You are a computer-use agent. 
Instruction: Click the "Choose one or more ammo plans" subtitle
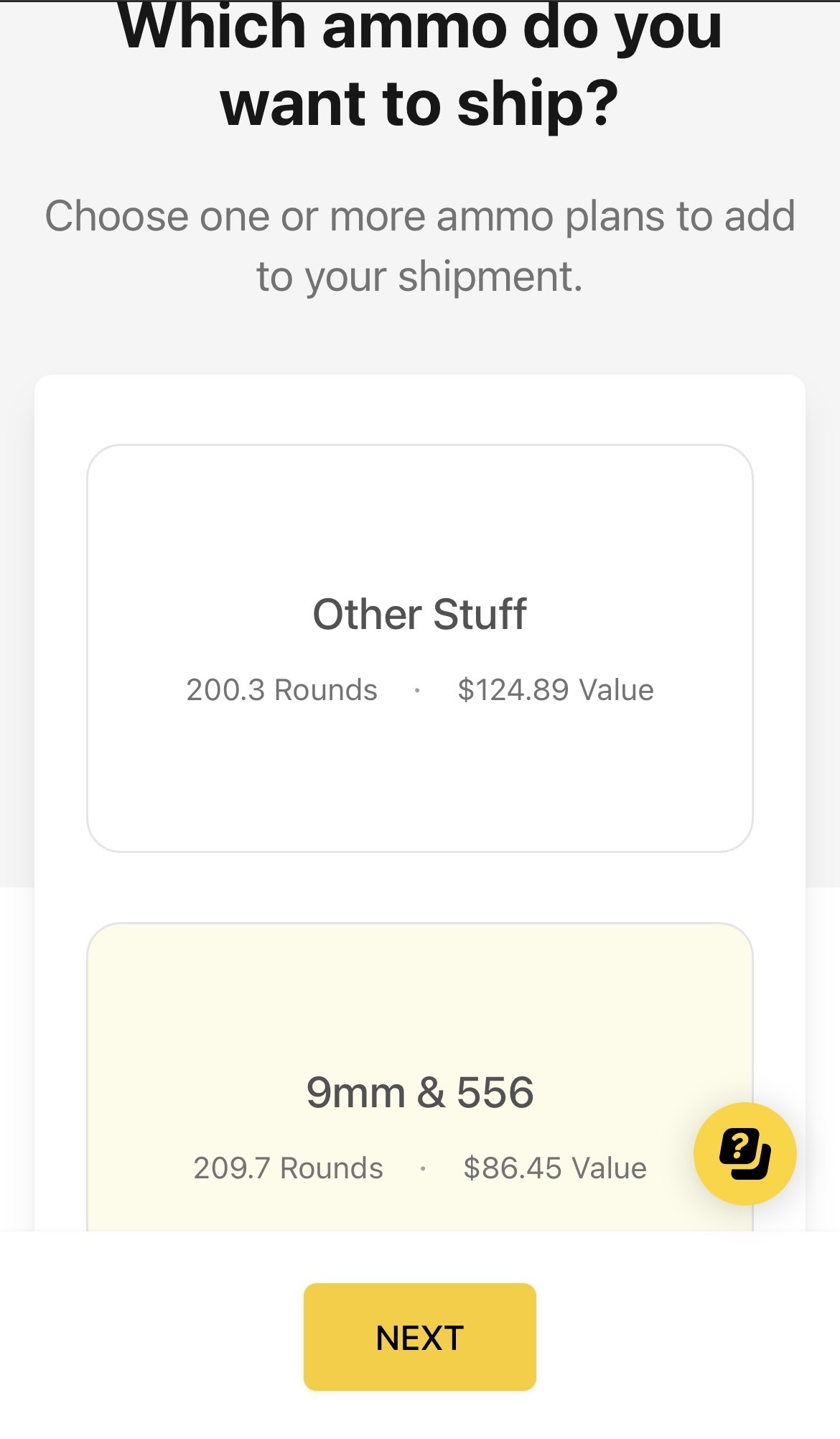(x=419, y=216)
